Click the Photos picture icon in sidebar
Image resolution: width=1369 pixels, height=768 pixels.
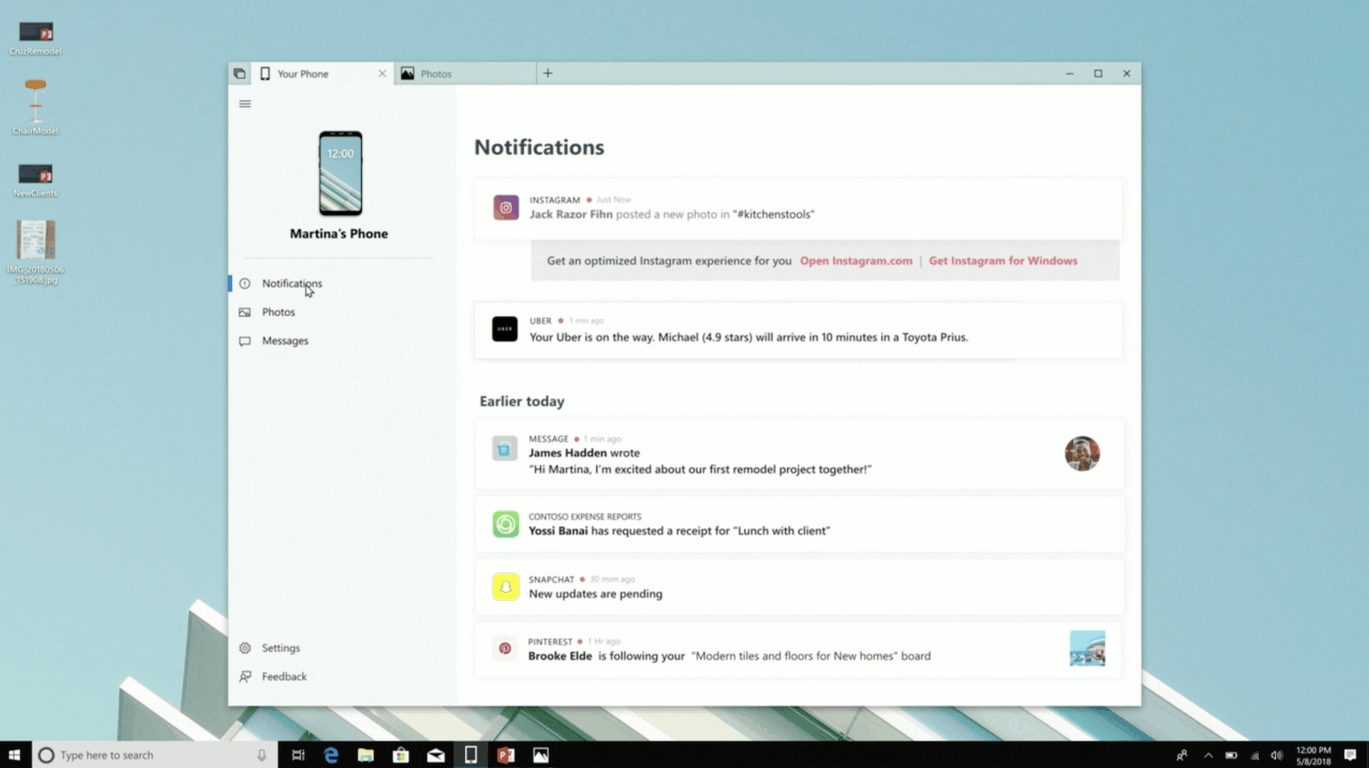tap(245, 312)
